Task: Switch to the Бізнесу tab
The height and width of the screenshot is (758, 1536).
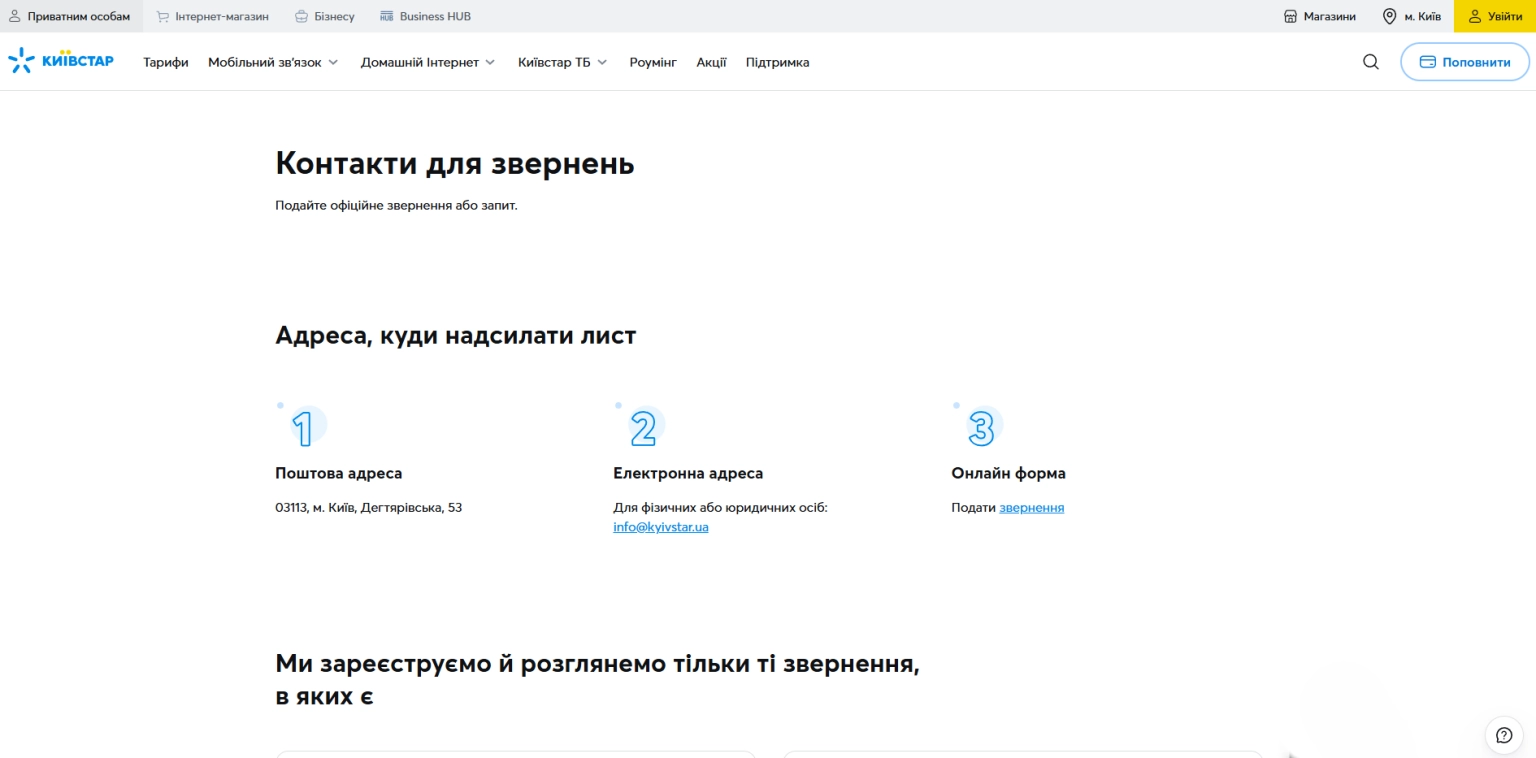Action: [325, 16]
